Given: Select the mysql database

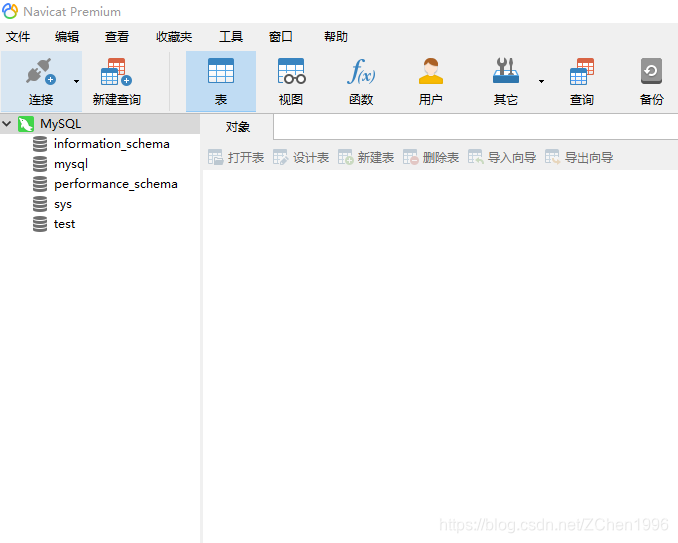Looking at the screenshot, I should coord(71,164).
